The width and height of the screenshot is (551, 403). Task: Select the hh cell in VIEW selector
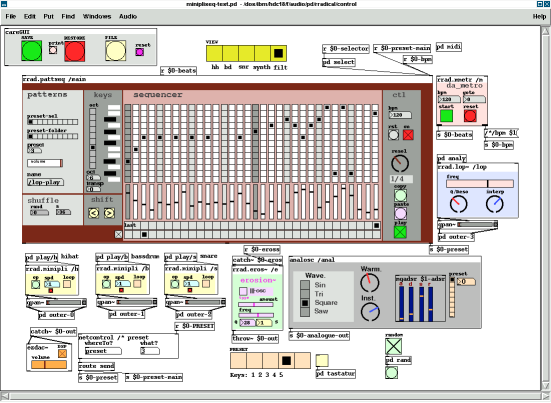click(214, 53)
